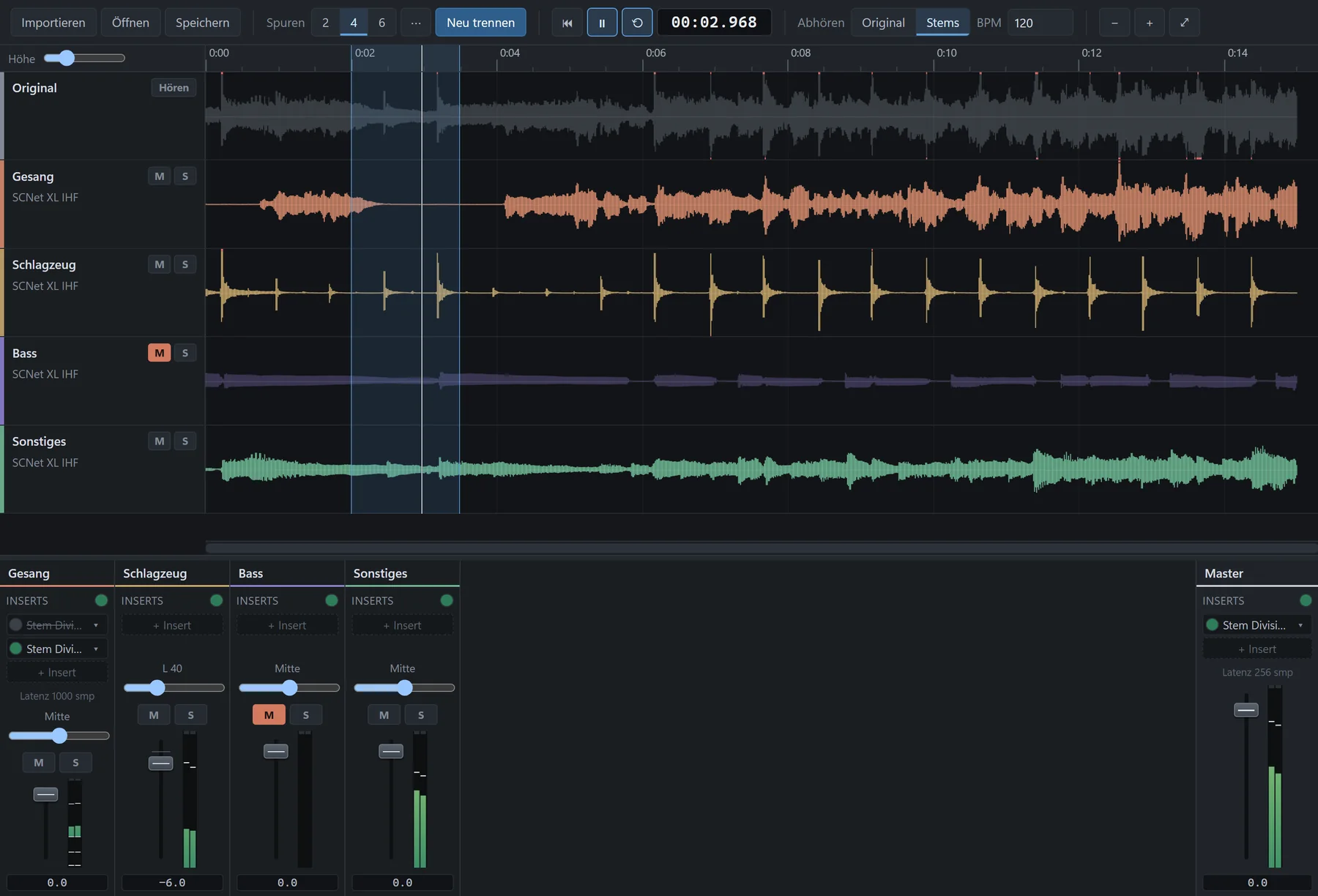Click the Schlagzeug volume fader handle

click(x=160, y=764)
